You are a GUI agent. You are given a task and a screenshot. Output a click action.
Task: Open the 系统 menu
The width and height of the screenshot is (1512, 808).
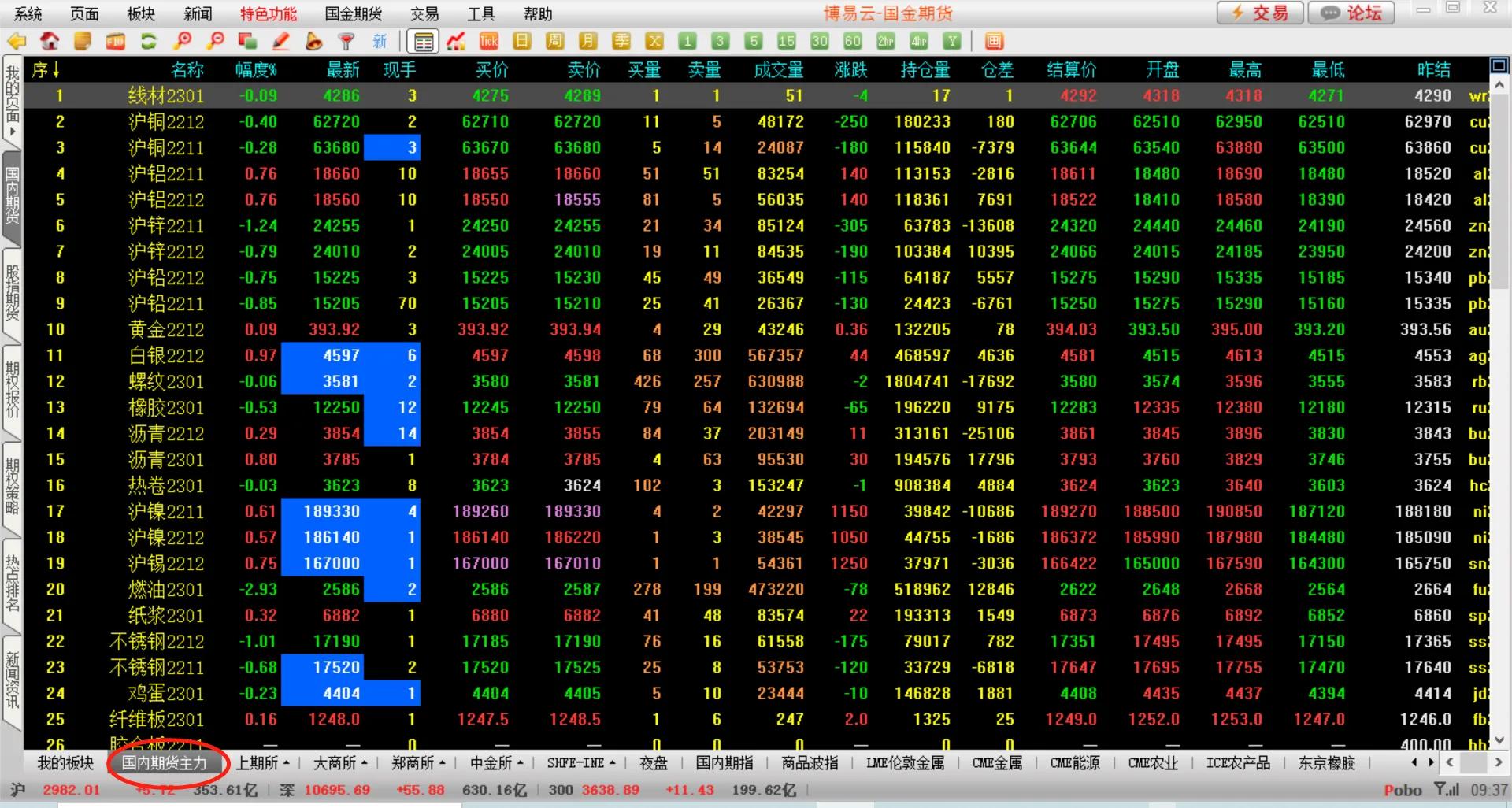pyautogui.click(x=28, y=13)
